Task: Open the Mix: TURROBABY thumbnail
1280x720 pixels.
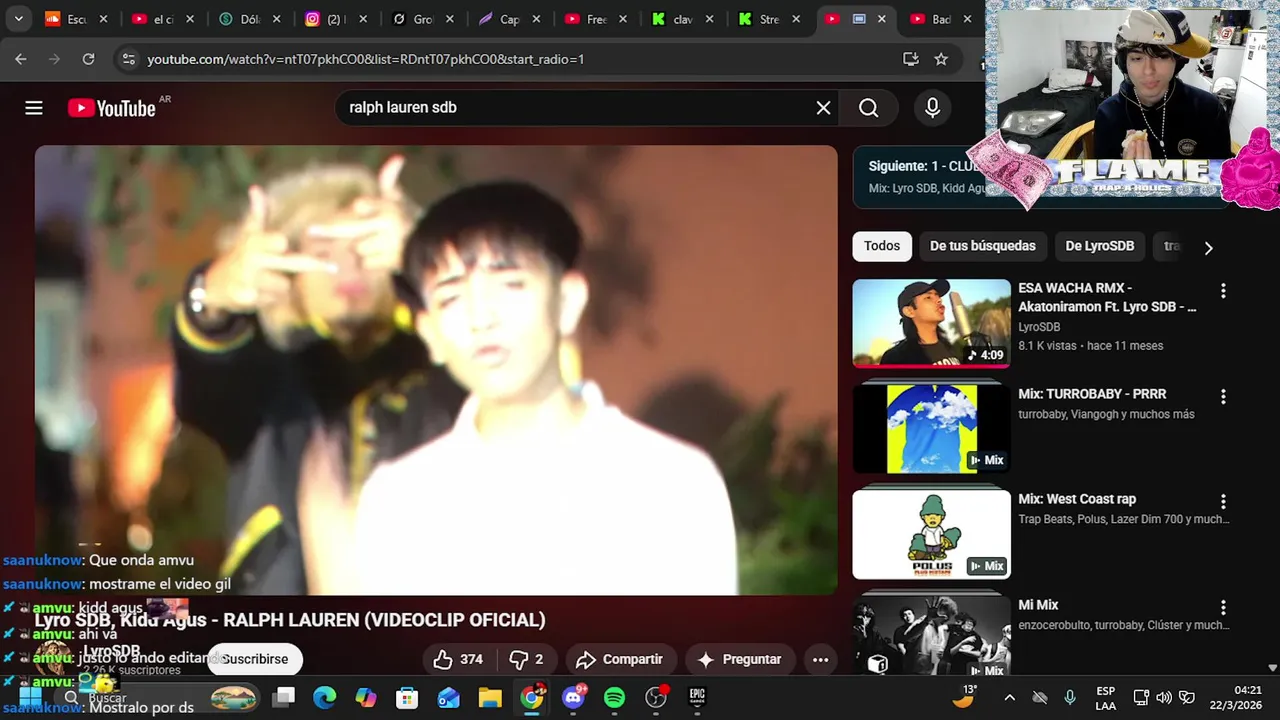Action: (x=931, y=429)
